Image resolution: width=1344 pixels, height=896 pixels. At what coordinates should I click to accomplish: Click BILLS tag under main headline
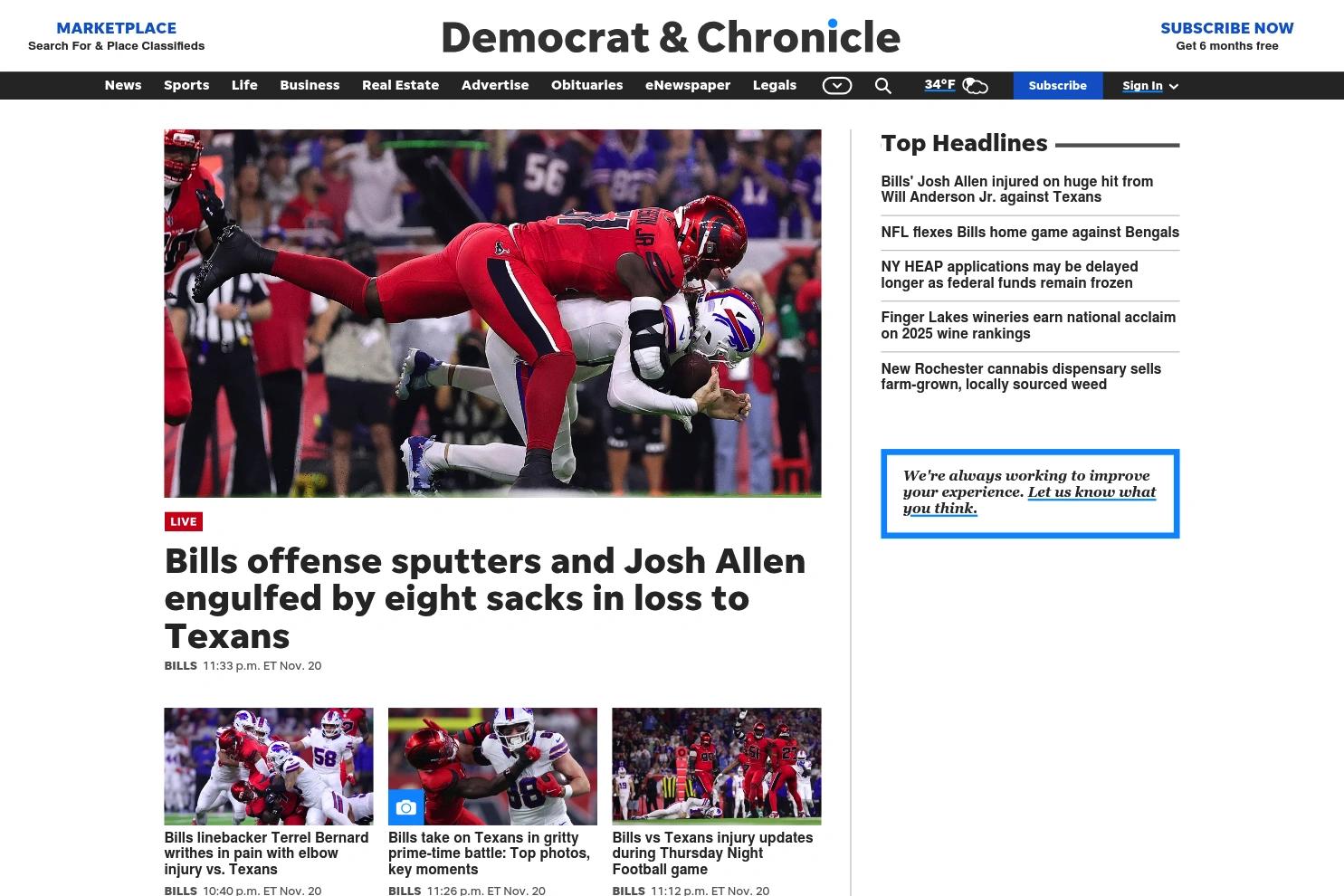point(180,666)
